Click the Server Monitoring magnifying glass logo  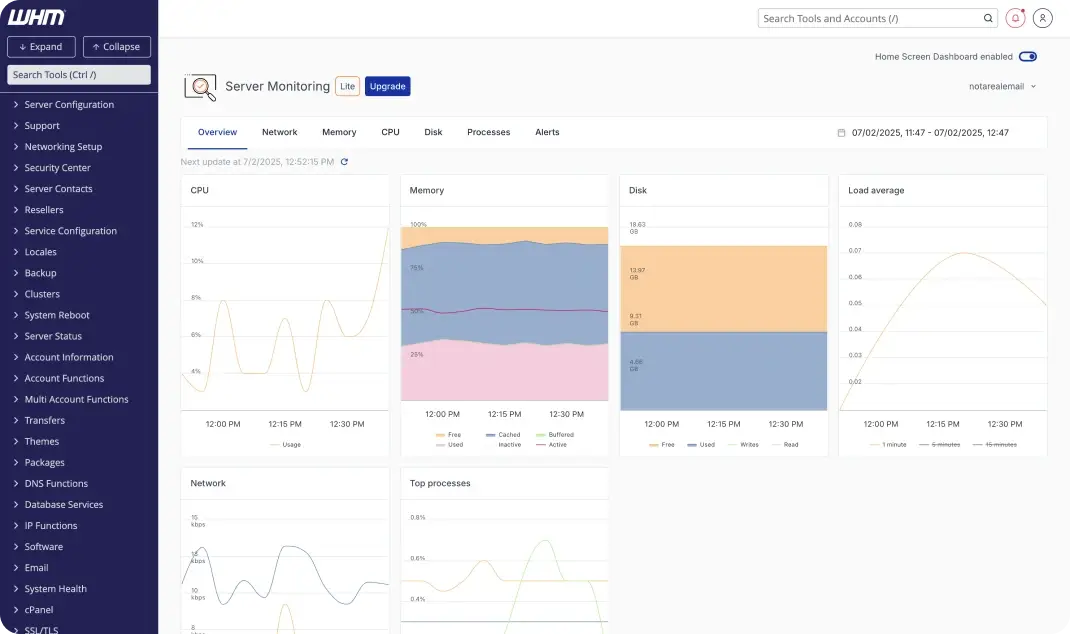[200, 87]
